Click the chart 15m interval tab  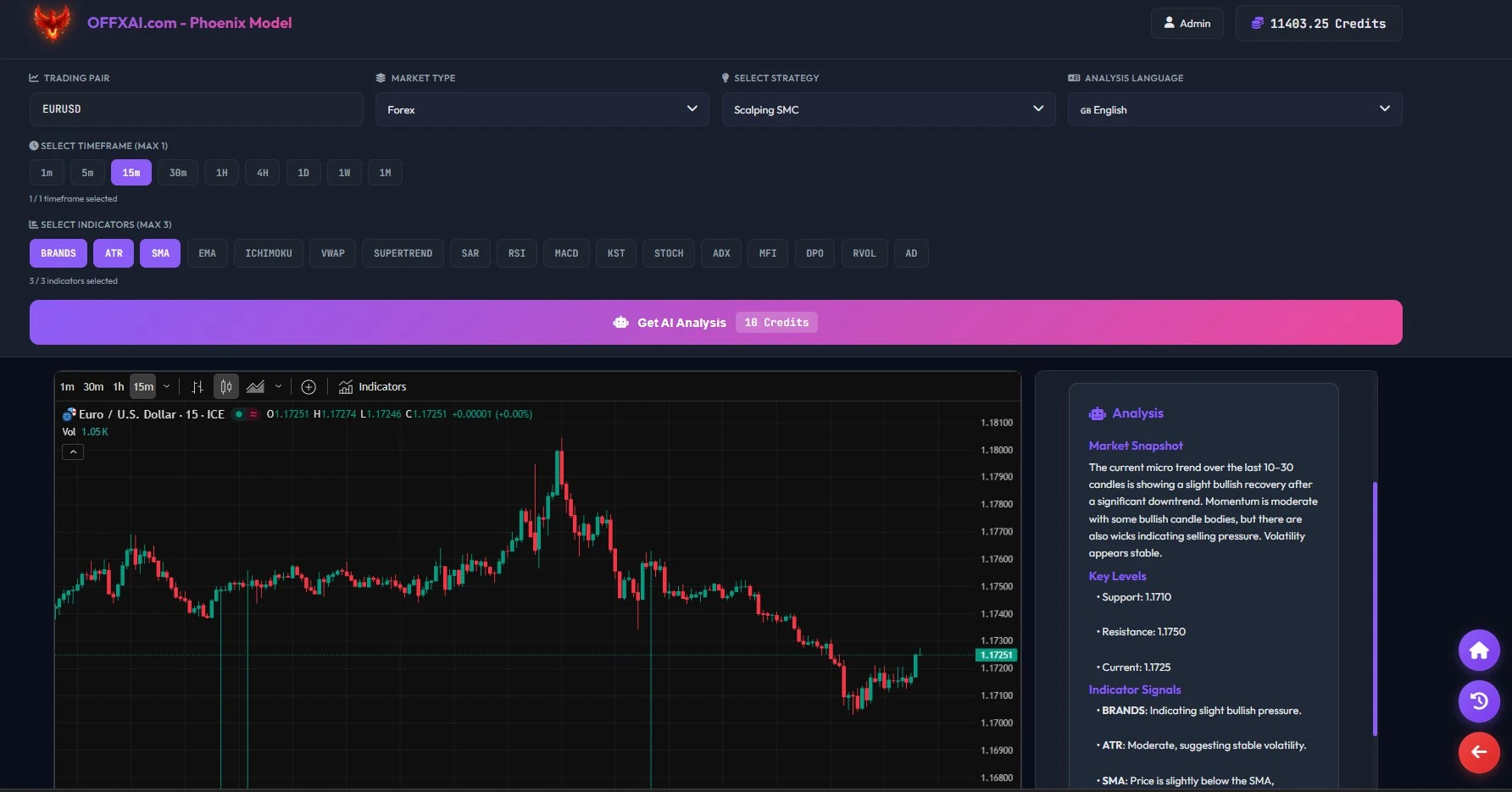click(x=143, y=387)
